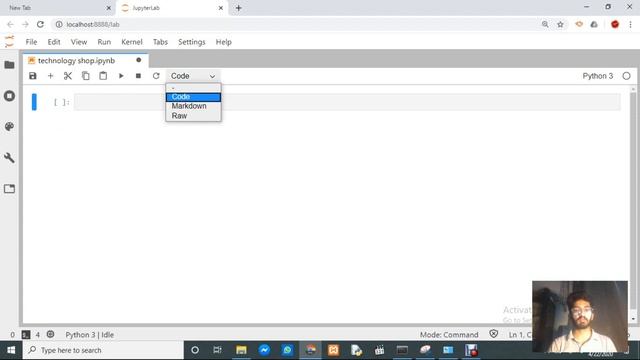Open Task View on the taskbar

pos(218,350)
